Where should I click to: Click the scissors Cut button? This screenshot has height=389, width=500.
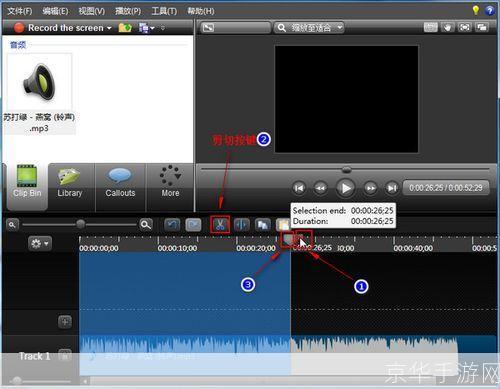220,225
